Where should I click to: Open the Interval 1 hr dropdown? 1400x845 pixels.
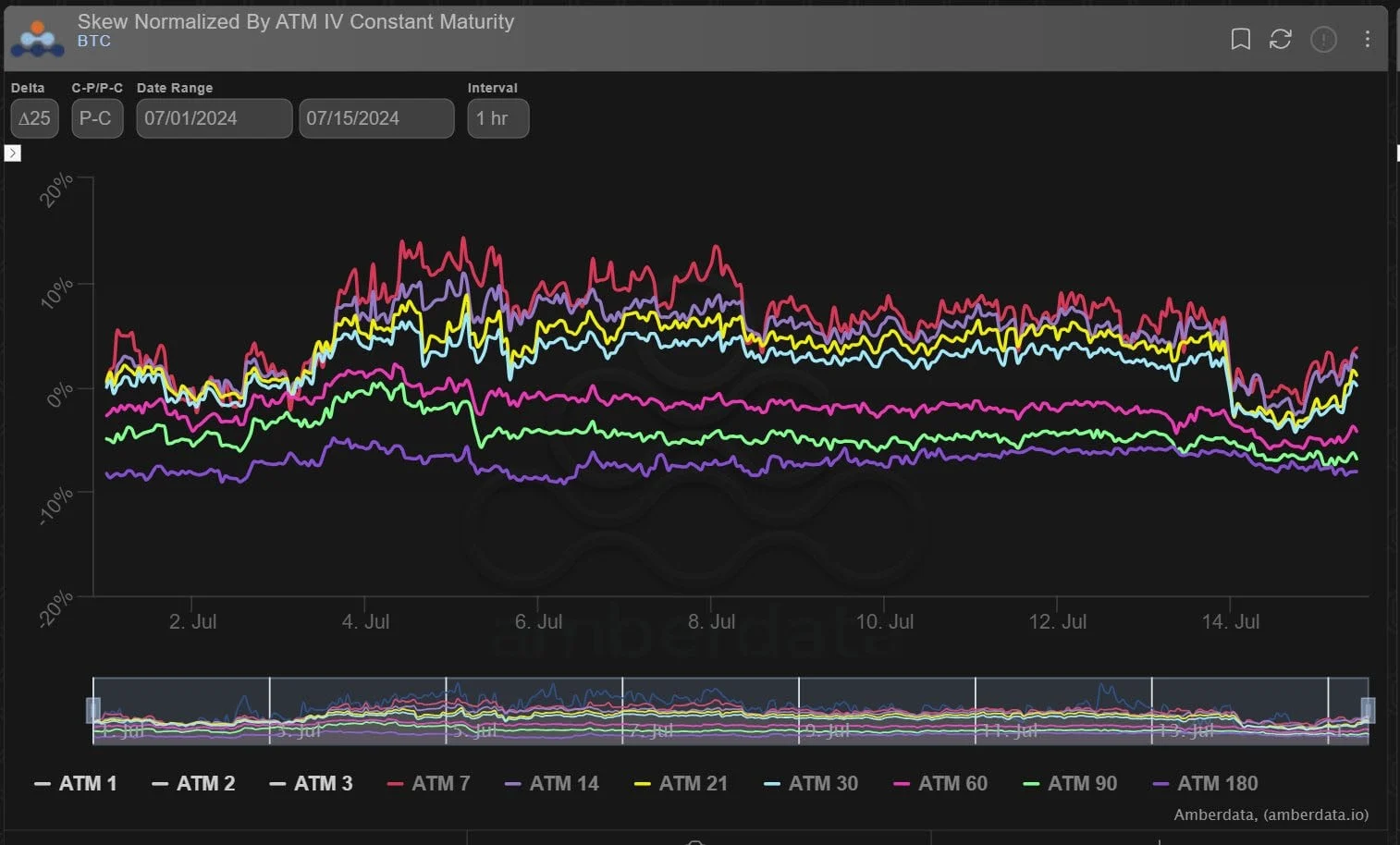coord(497,118)
